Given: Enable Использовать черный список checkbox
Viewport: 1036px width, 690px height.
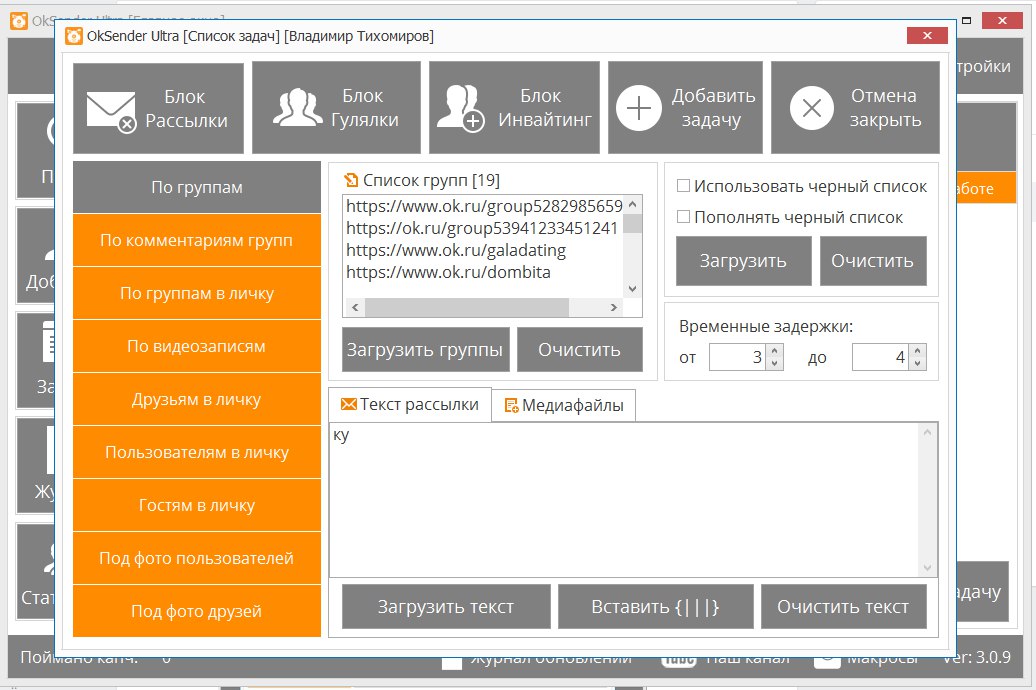Looking at the screenshot, I should (x=684, y=186).
